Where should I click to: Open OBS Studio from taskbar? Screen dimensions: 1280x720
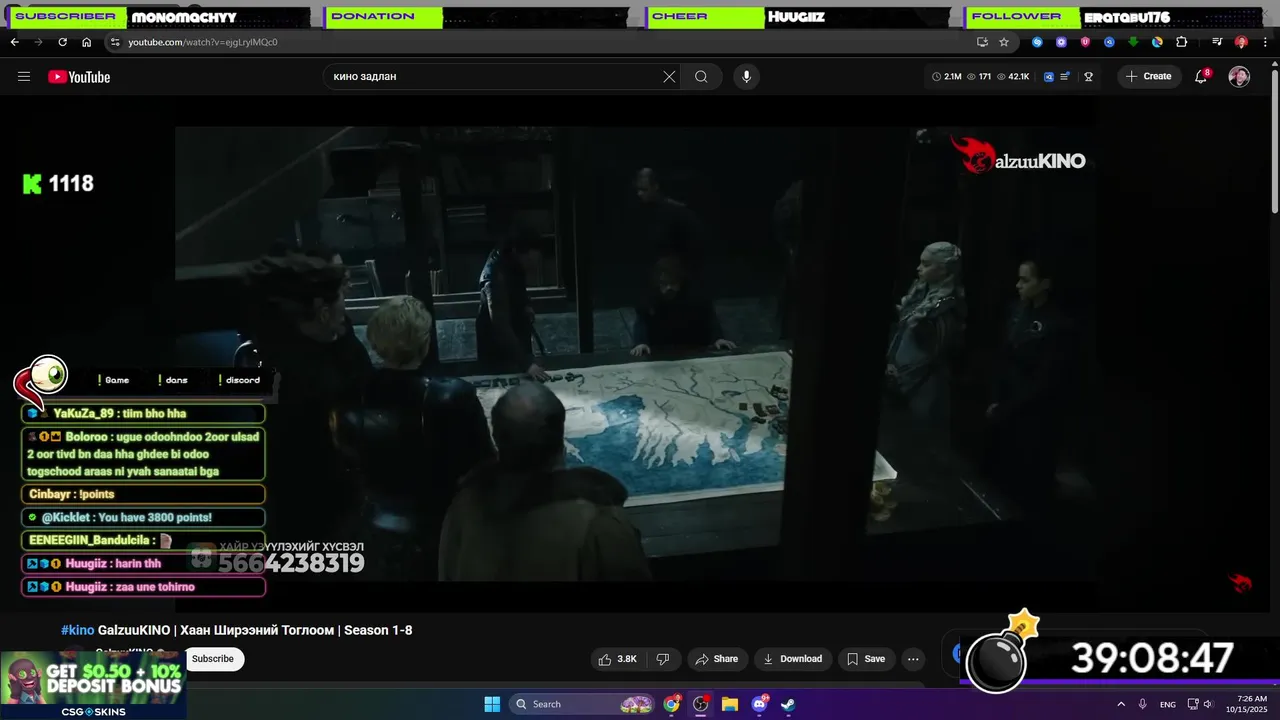(x=701, y=704)
